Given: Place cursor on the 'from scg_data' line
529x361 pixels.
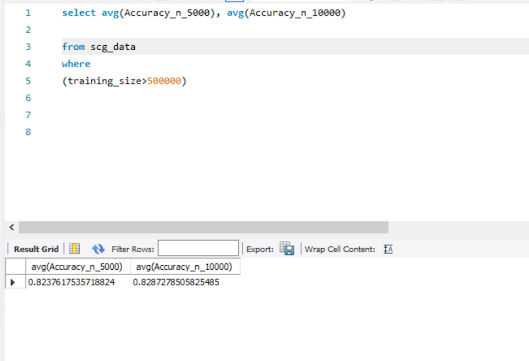Looking at the screenshot, I should [x=99, y=47].
